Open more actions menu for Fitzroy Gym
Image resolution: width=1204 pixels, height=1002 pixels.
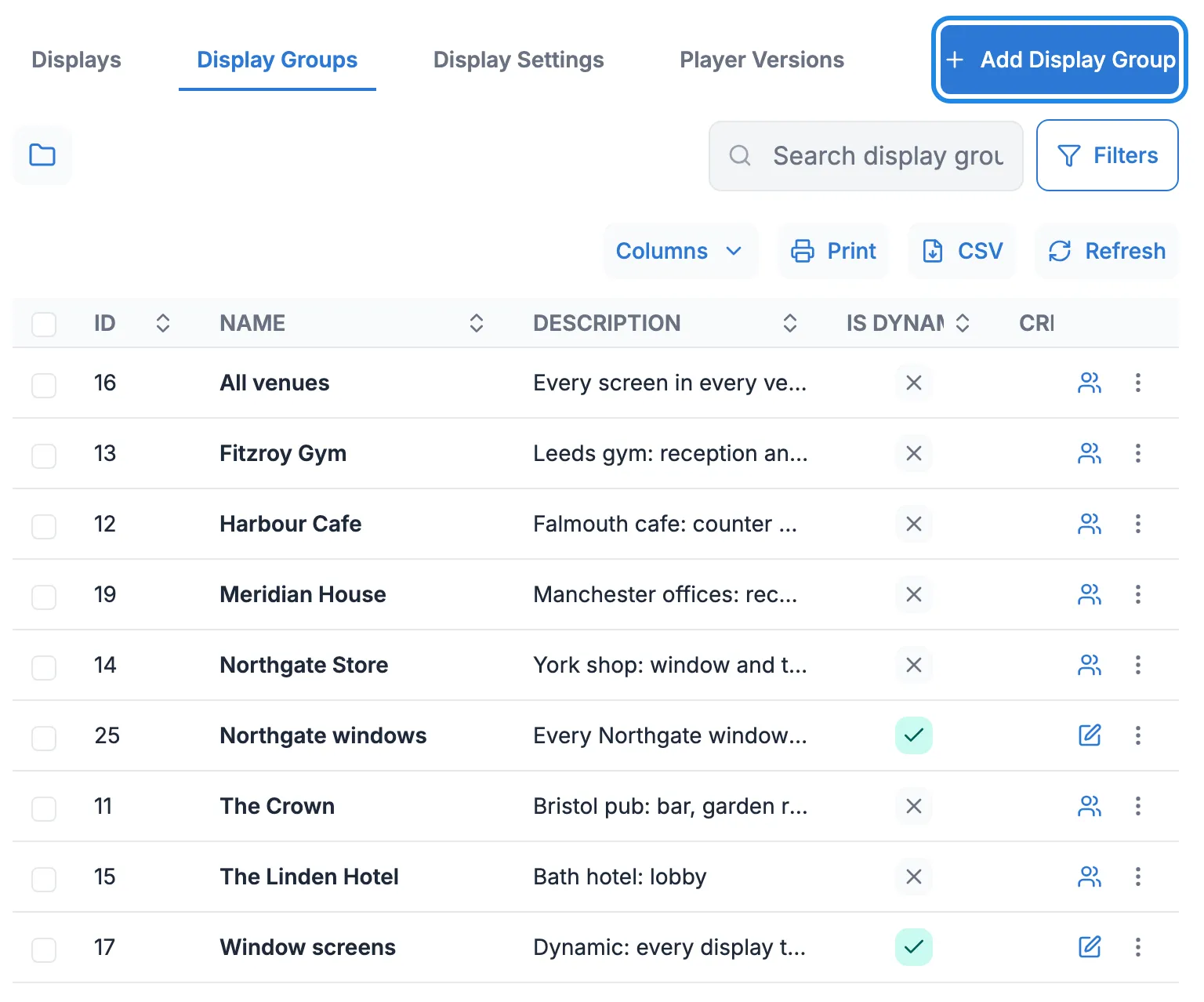click(x=1138, y=453)
